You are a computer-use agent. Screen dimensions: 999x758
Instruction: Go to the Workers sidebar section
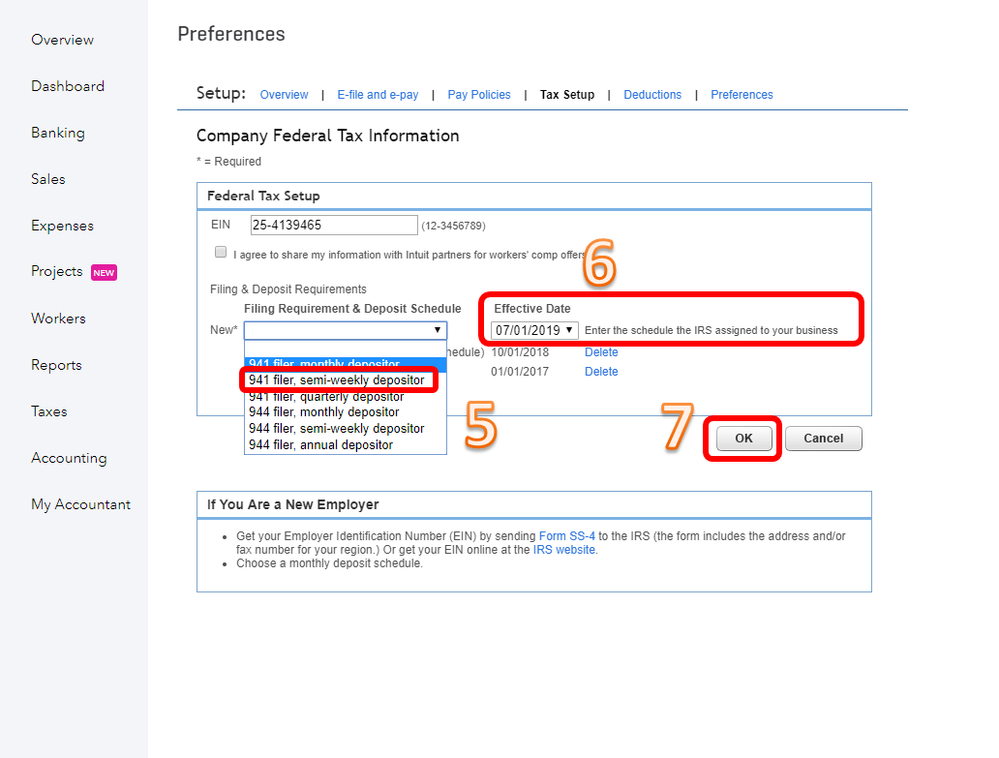(58, 318)
